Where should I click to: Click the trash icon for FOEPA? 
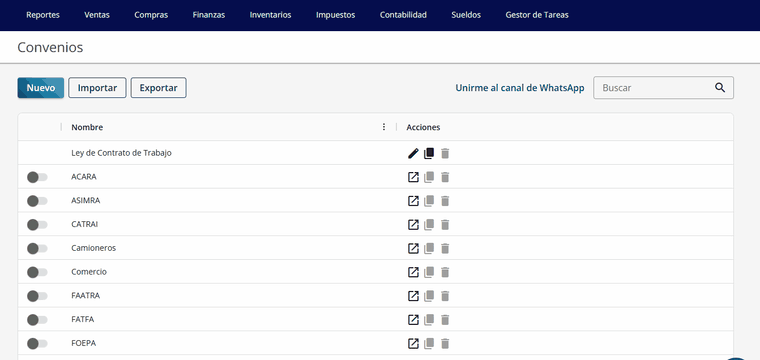tap(445, 344)
